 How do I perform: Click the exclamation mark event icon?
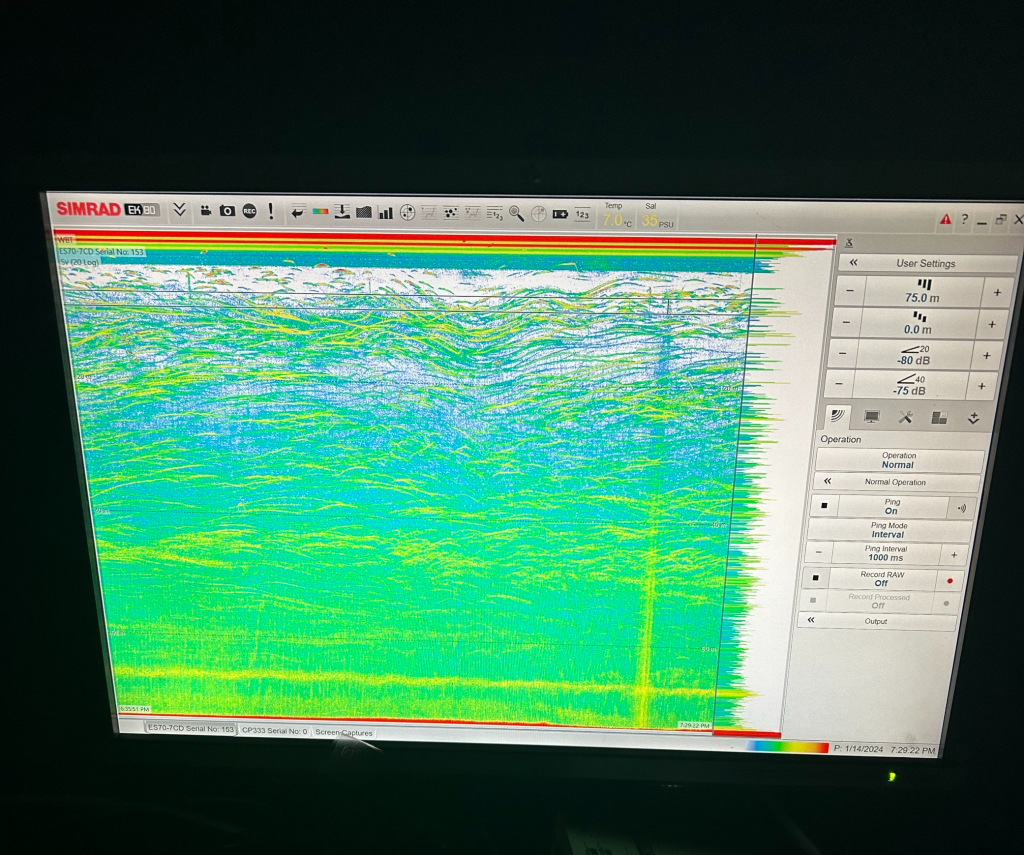pos(270,211)
